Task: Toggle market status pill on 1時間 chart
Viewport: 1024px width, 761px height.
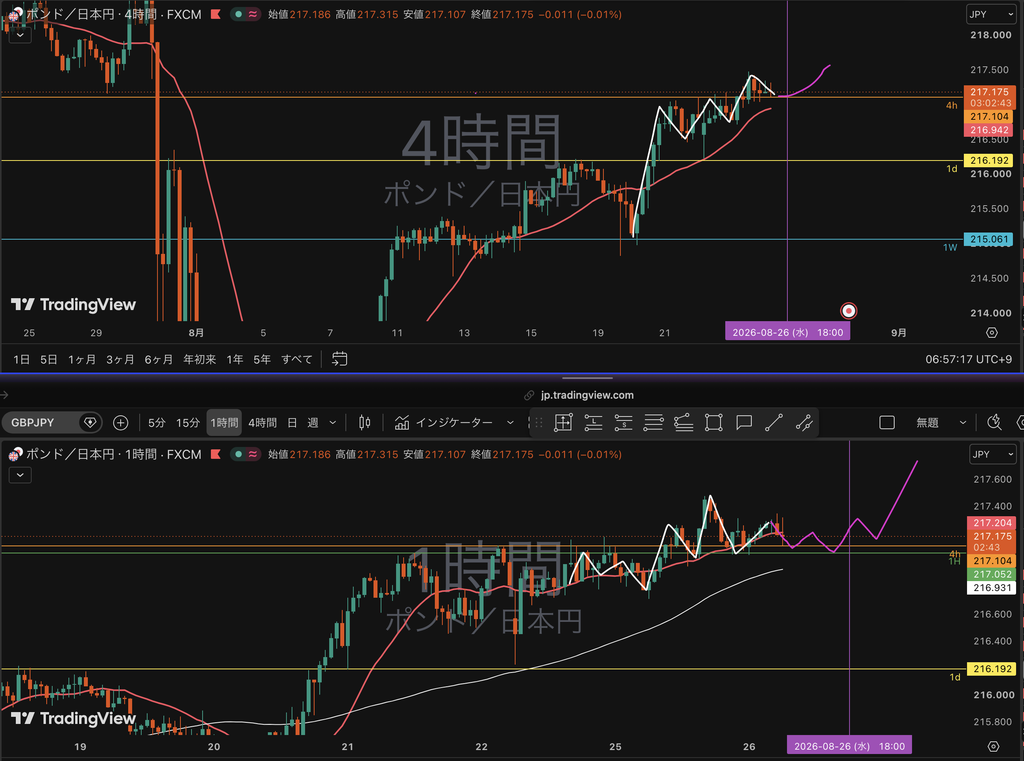Action: coord(246,454)
